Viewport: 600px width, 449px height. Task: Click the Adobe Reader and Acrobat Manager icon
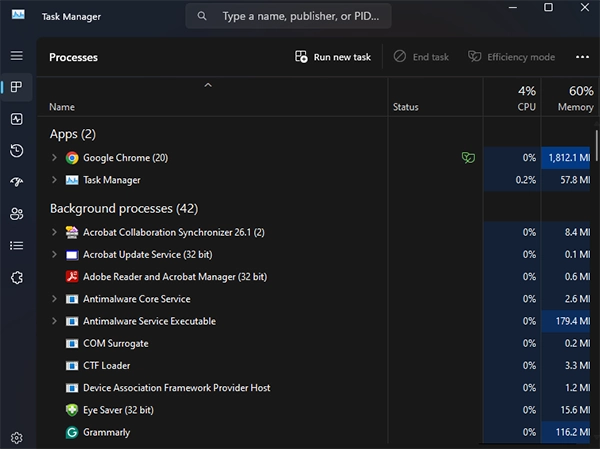[x=72, y=276]
